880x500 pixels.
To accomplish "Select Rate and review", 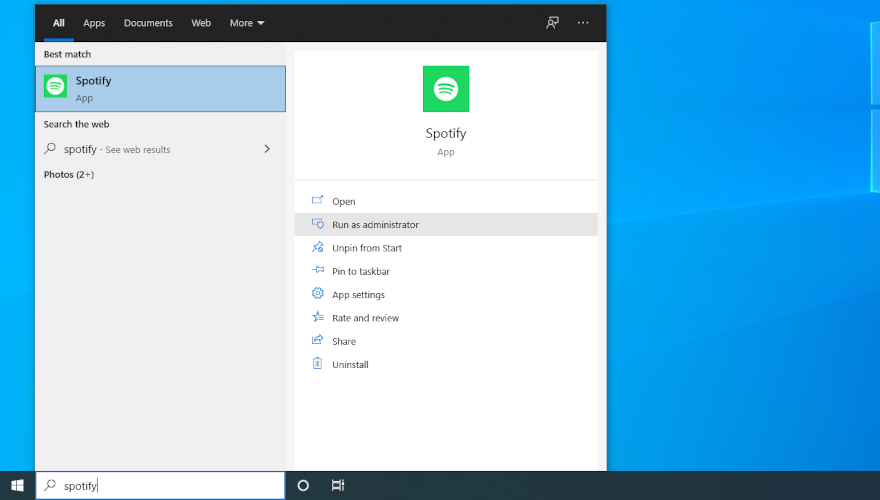I will coord(446,318).
